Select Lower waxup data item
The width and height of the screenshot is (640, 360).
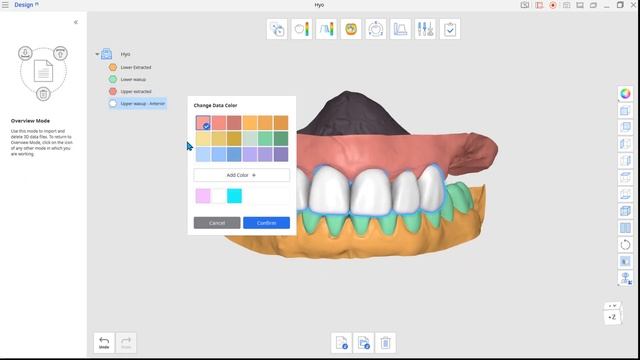133,80
